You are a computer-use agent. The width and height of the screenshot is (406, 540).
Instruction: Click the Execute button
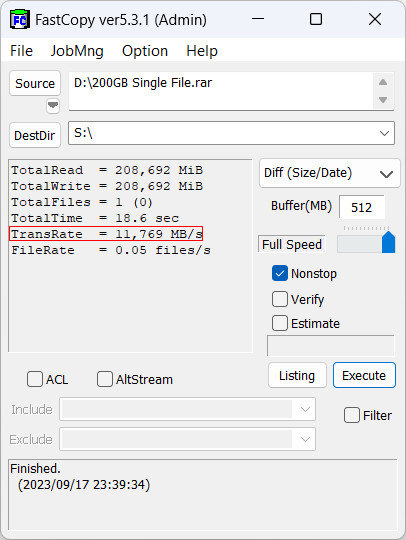point(364,375)
